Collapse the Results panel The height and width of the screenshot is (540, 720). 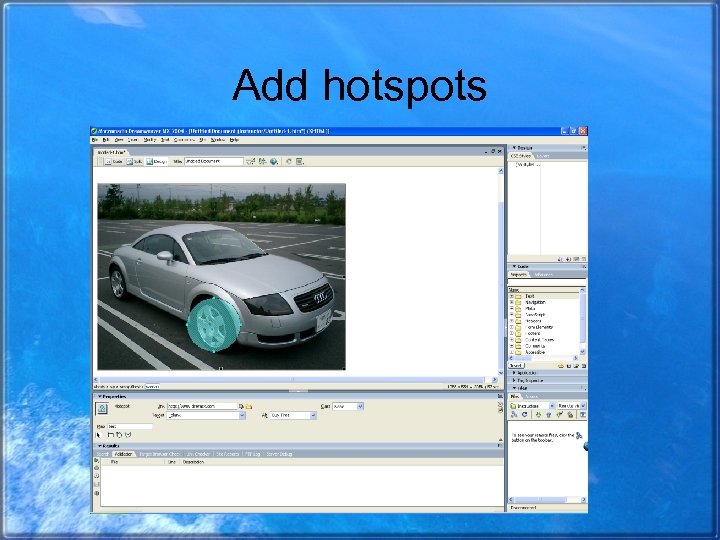99,446
